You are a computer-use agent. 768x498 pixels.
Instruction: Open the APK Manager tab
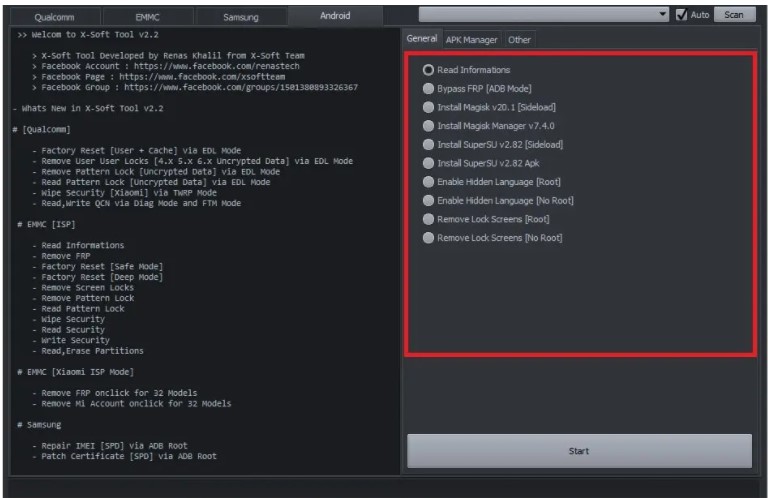point(471,39)
